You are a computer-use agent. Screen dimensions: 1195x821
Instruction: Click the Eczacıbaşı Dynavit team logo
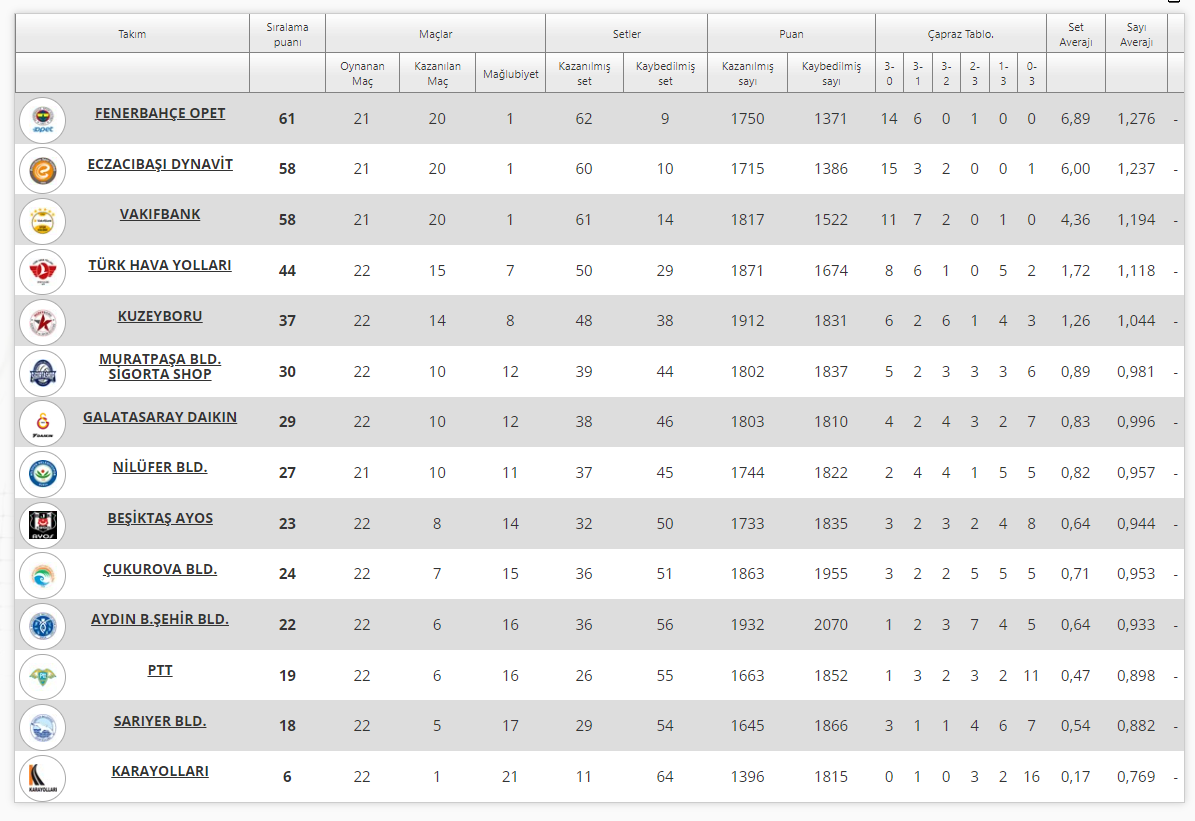[42, 171]
